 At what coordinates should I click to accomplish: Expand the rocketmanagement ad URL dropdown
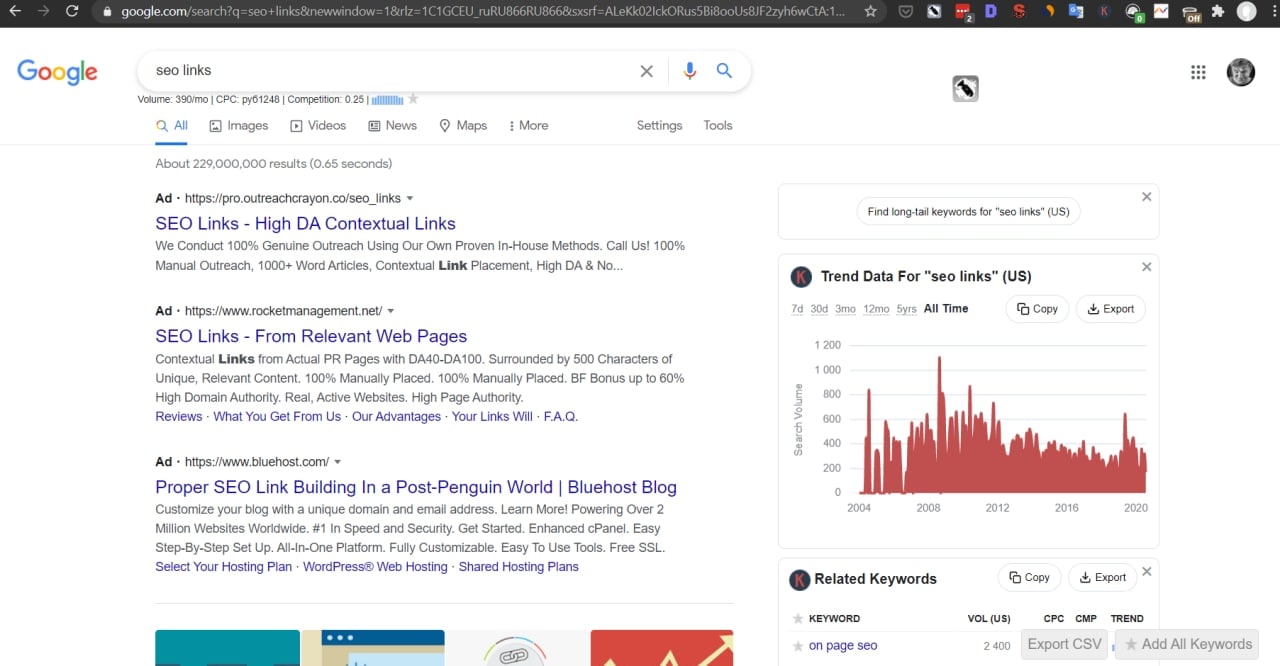[x=391, y=311]
